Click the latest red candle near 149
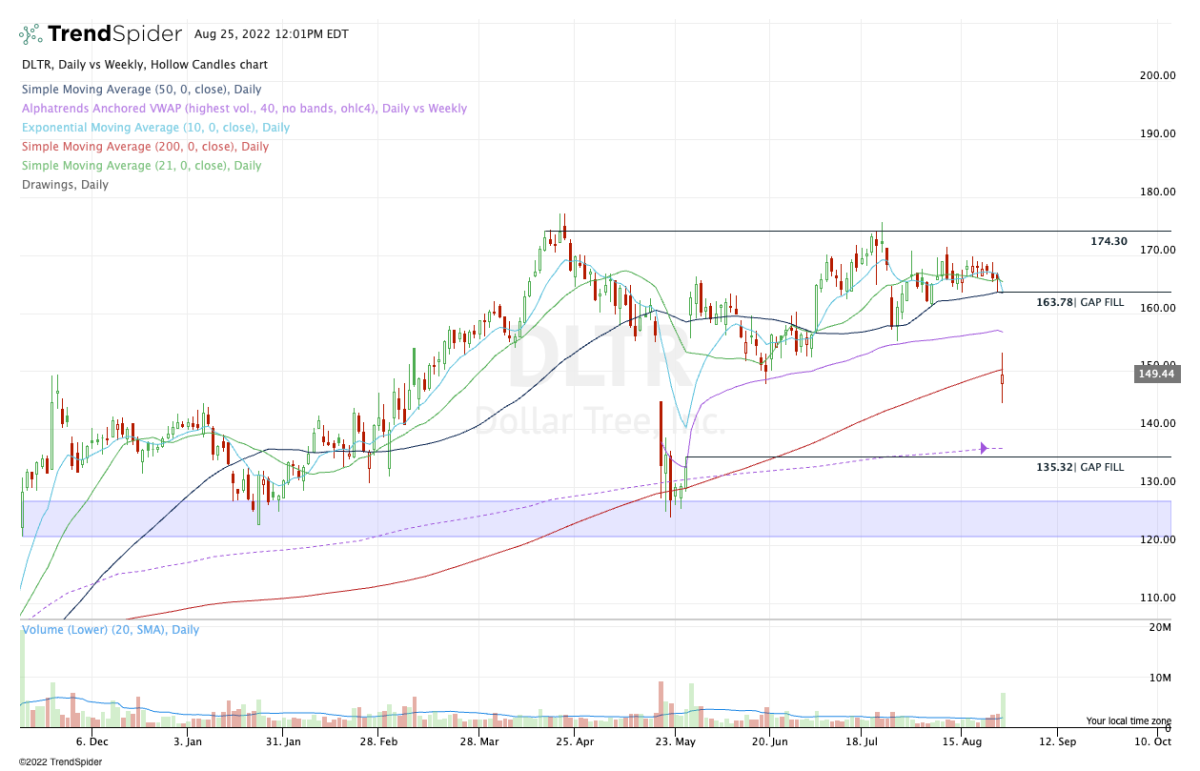This screenshot has width=1200, height=771. (x=1002, y=378)
